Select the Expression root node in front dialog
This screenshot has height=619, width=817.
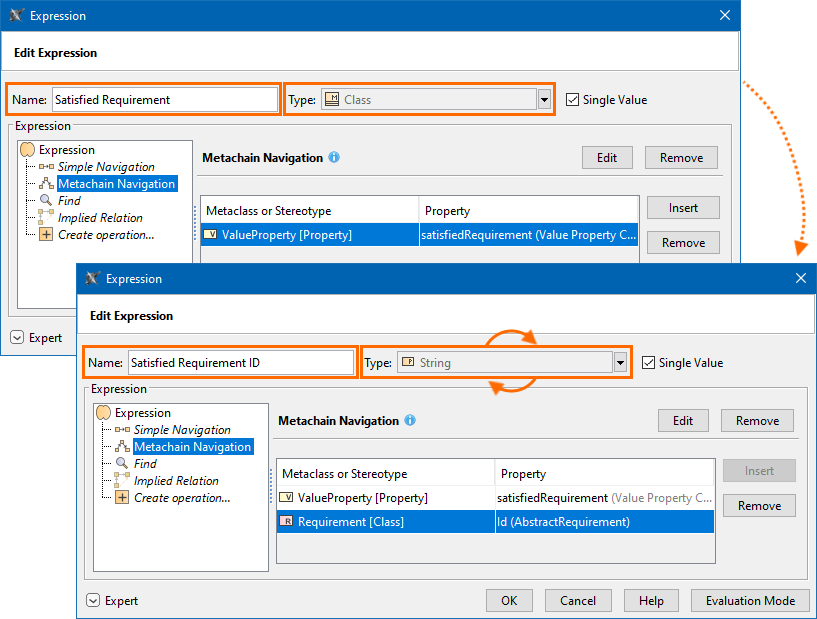click(142, 413)
